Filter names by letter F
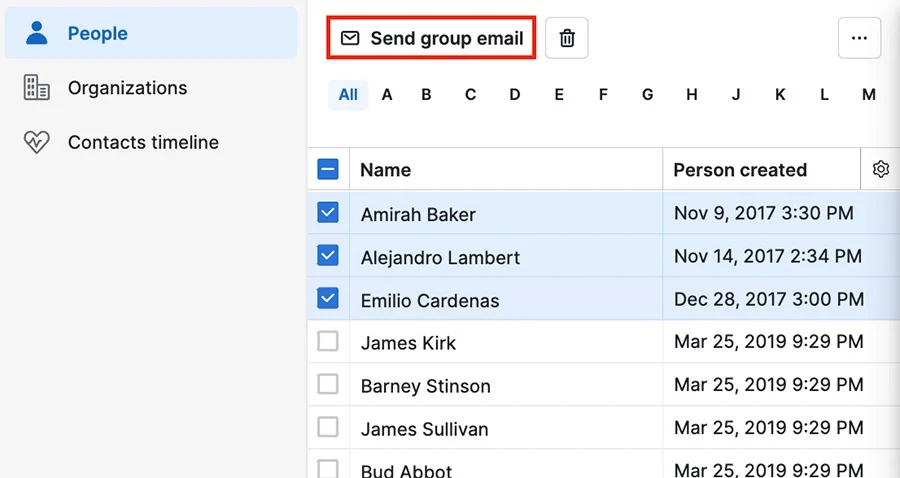Viewport: 900px width, 478px height. pyautogui.click(x=603, y=94)
